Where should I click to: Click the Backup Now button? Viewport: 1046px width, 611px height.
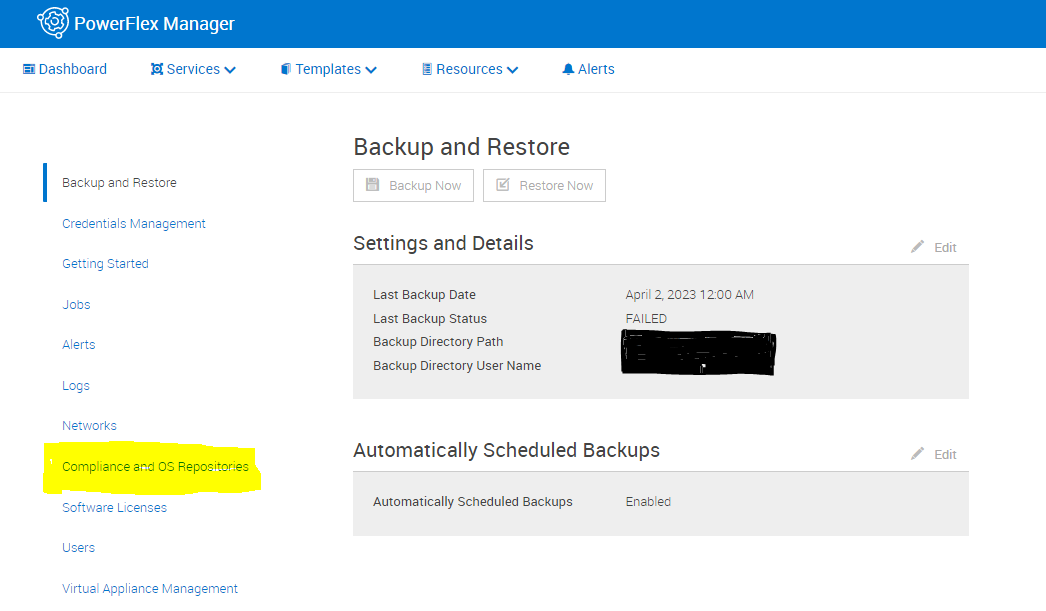point(413,185)
